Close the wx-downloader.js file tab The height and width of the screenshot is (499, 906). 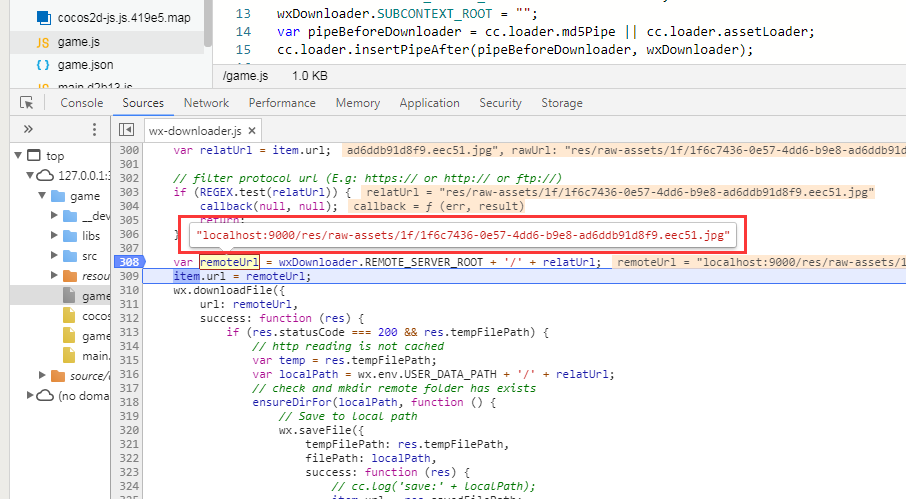(x=252, y=131)
